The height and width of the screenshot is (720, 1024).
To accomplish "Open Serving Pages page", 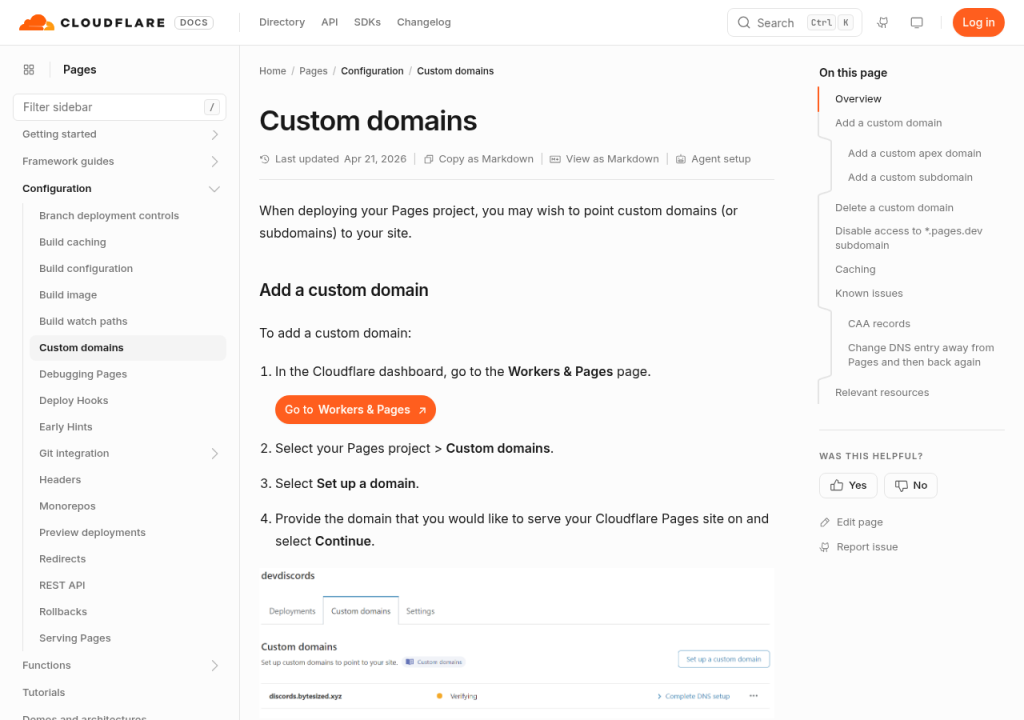I will point(75,638).
